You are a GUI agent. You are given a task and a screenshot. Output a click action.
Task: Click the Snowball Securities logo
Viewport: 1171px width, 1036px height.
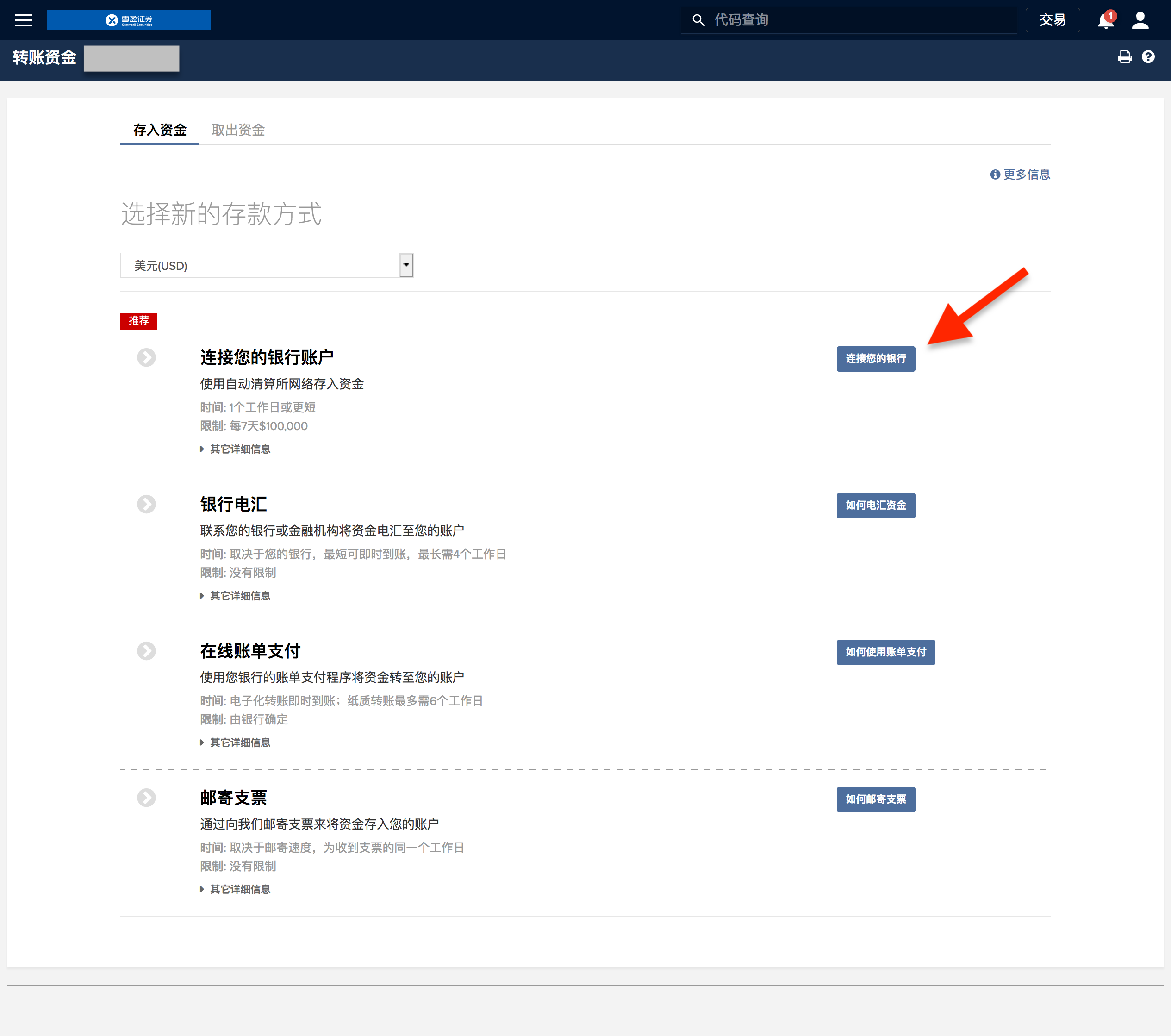(x=129, y=21)
